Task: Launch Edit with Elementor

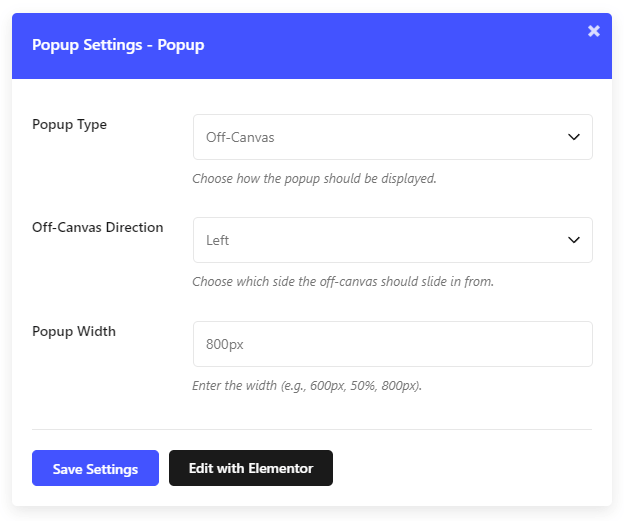Action: 251,468
